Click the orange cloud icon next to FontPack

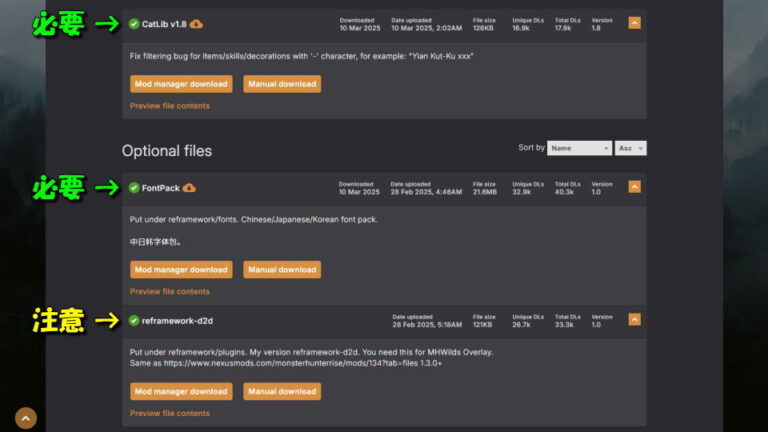tap(189, 187)
